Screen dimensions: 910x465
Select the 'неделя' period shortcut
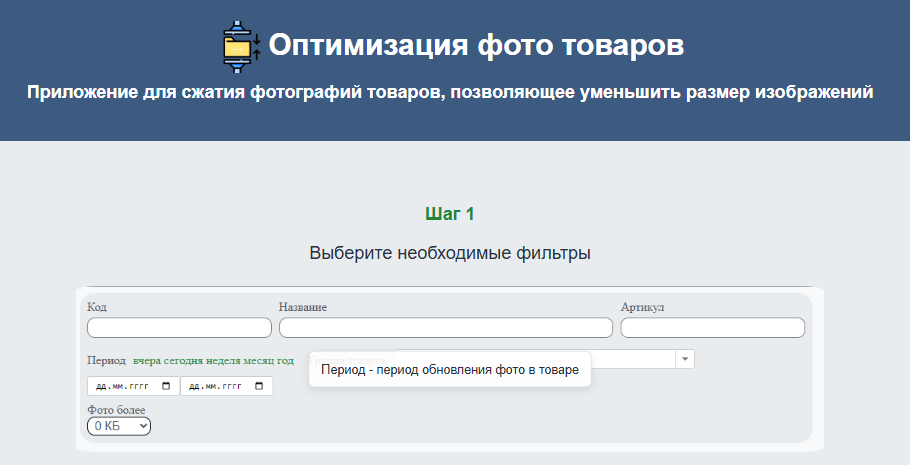(223, 361)
